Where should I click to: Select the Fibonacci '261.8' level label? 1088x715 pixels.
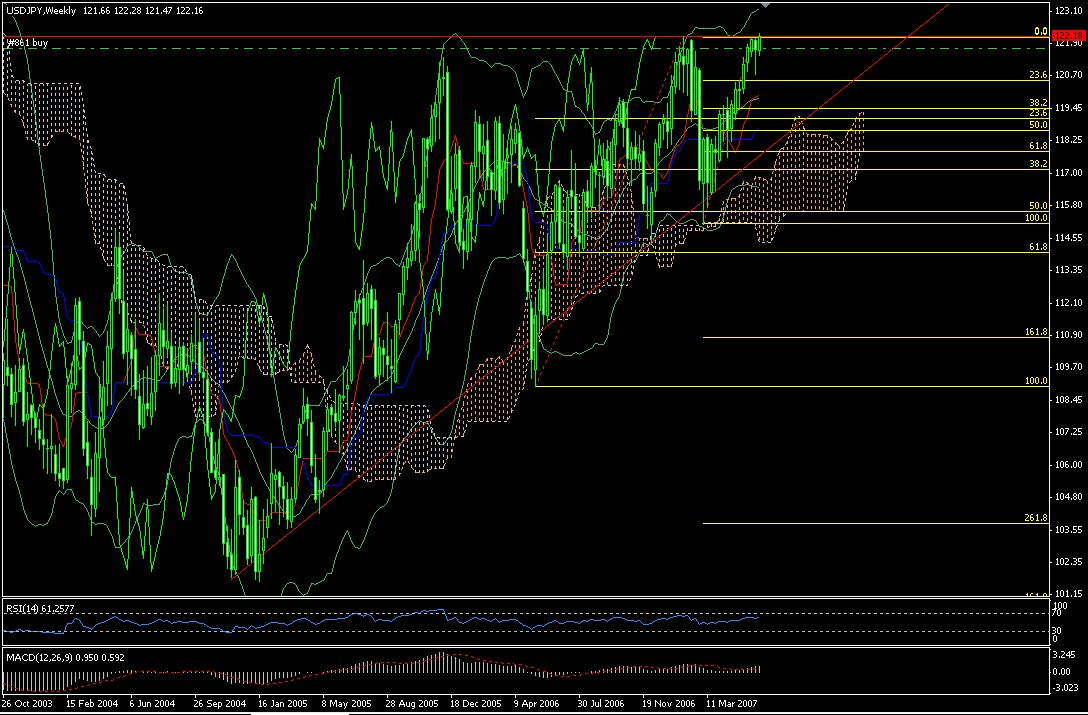pos(1035,518)
